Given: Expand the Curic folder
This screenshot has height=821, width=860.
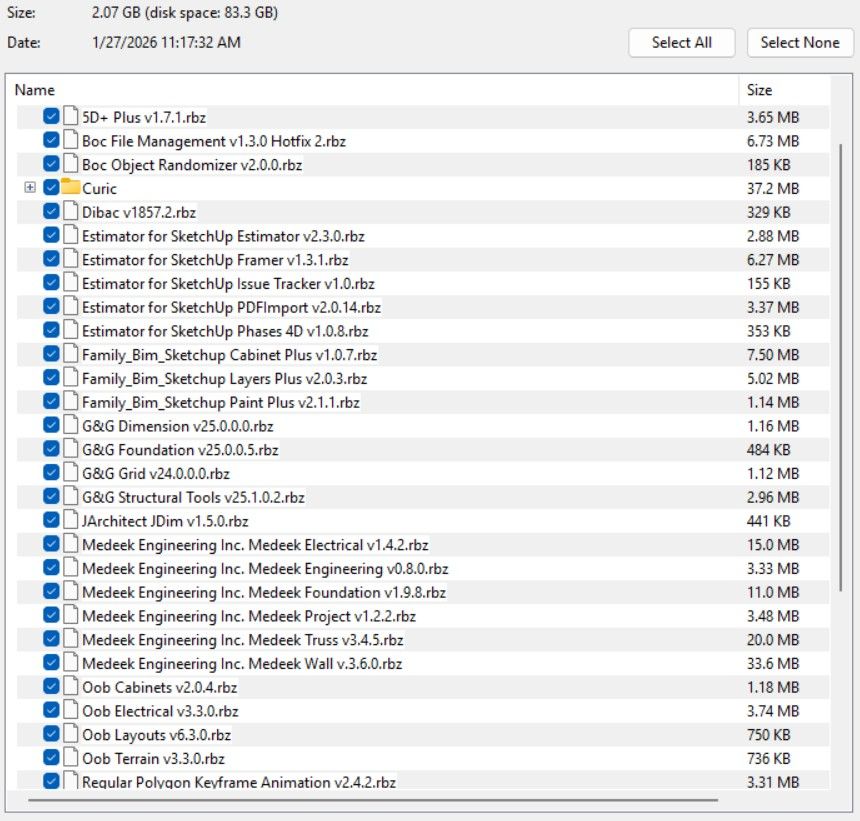Looking at the screenshot, I should (x=30, y=188).
